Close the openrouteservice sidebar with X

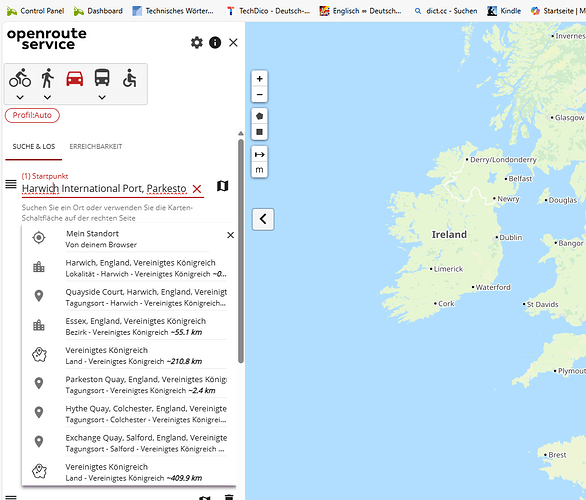(x=233, y=43)
